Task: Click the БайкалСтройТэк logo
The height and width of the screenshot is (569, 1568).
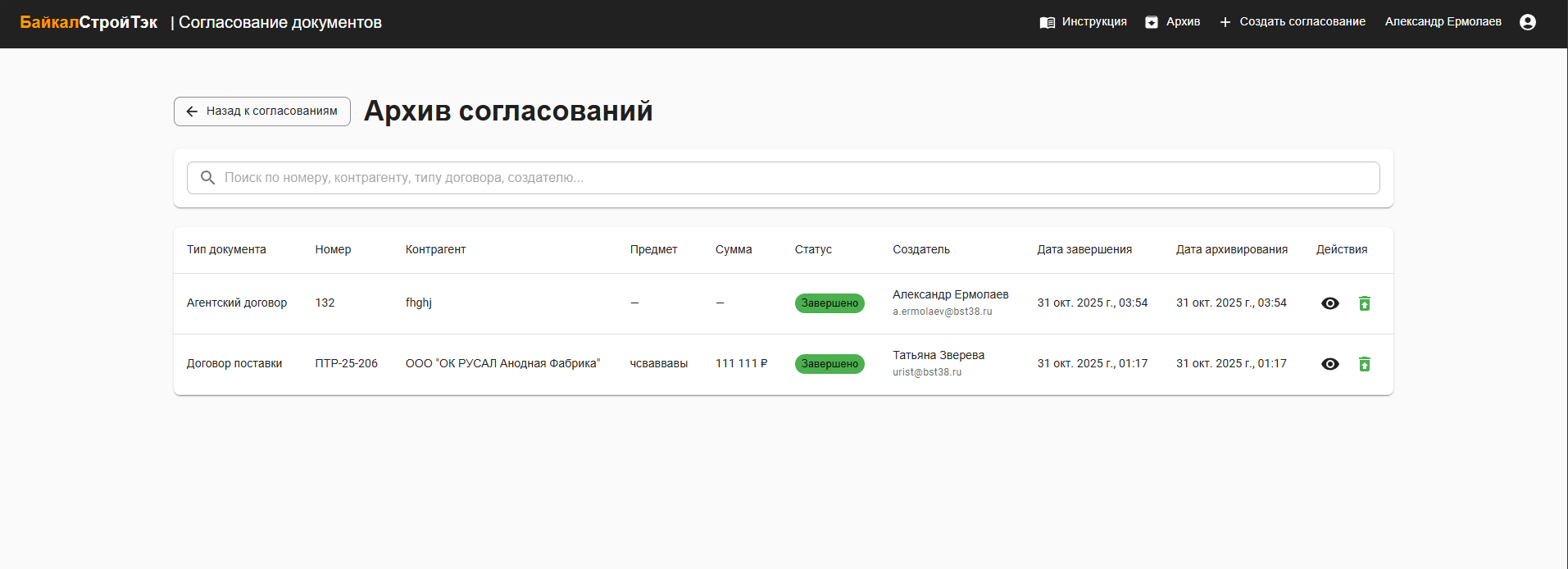Action: (89, 22)
